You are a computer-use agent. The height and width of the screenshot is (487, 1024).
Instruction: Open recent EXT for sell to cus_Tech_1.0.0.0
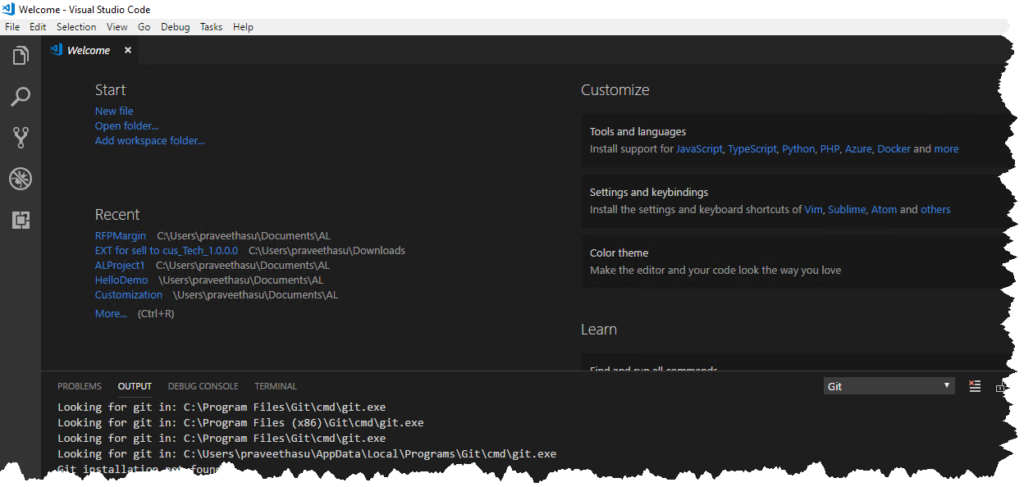pyautogui.click(x=167, y=251)
